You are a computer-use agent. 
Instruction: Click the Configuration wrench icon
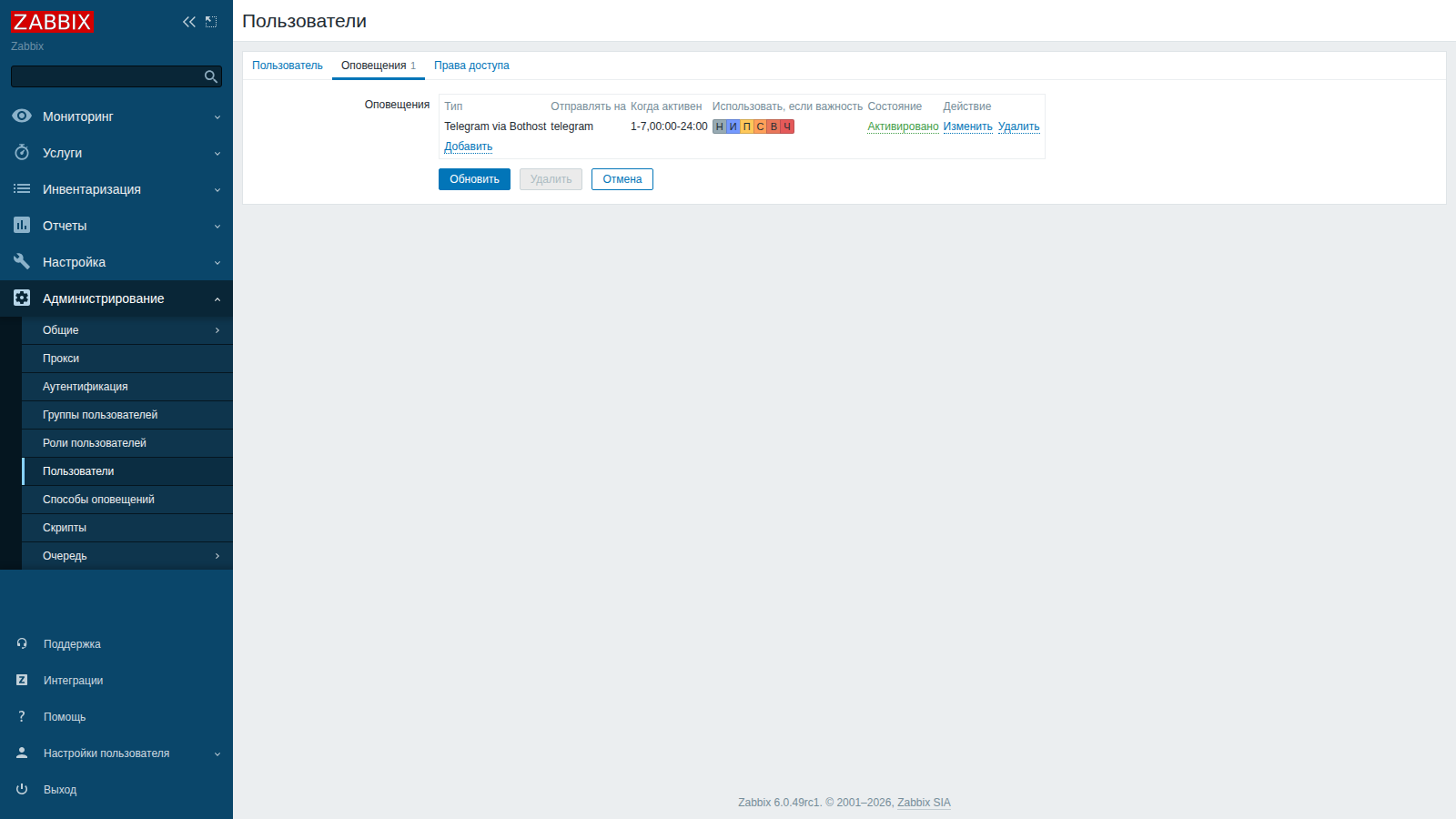click(x=22, y=261)
